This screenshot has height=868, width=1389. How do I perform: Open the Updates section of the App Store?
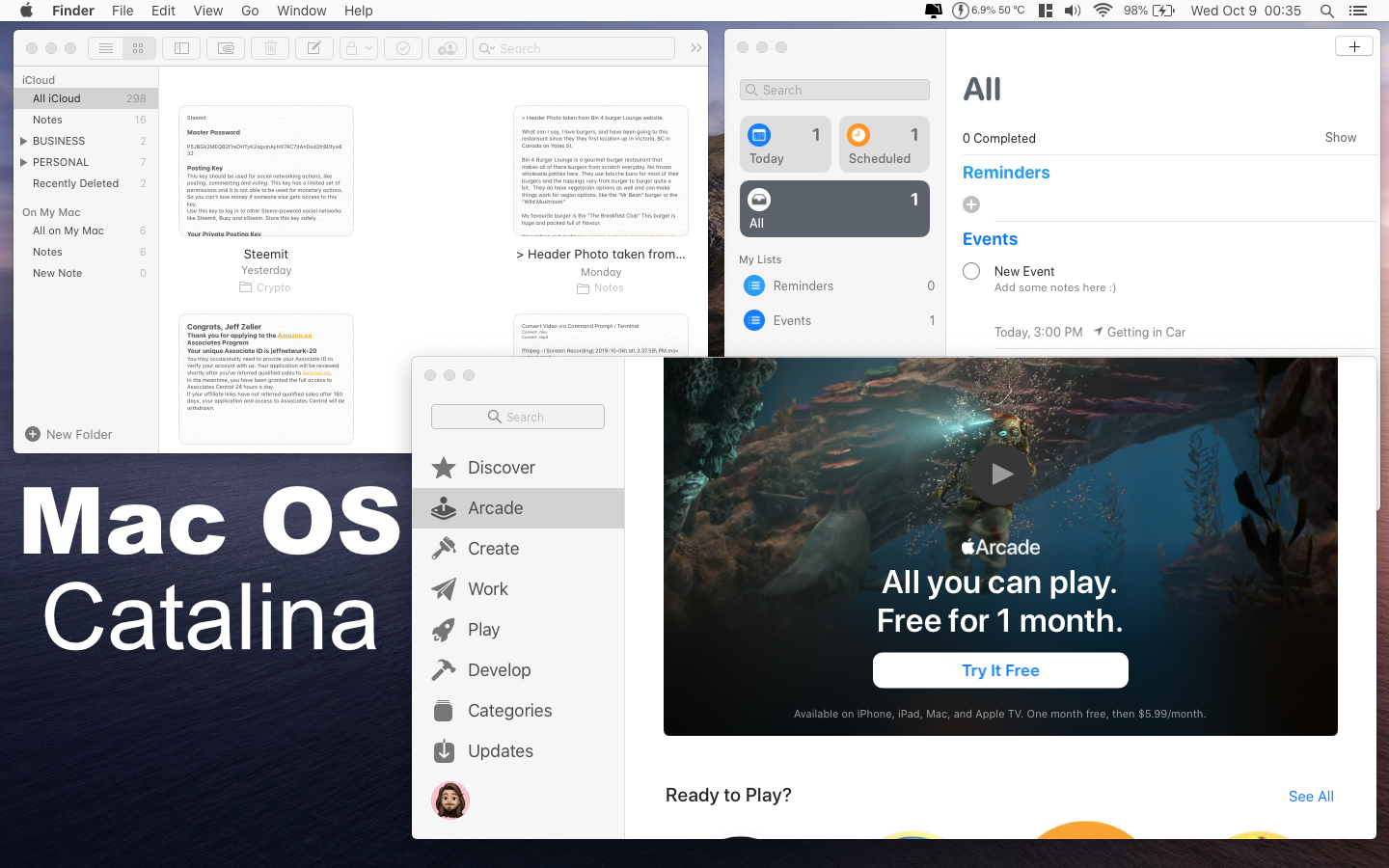(501, 750)
